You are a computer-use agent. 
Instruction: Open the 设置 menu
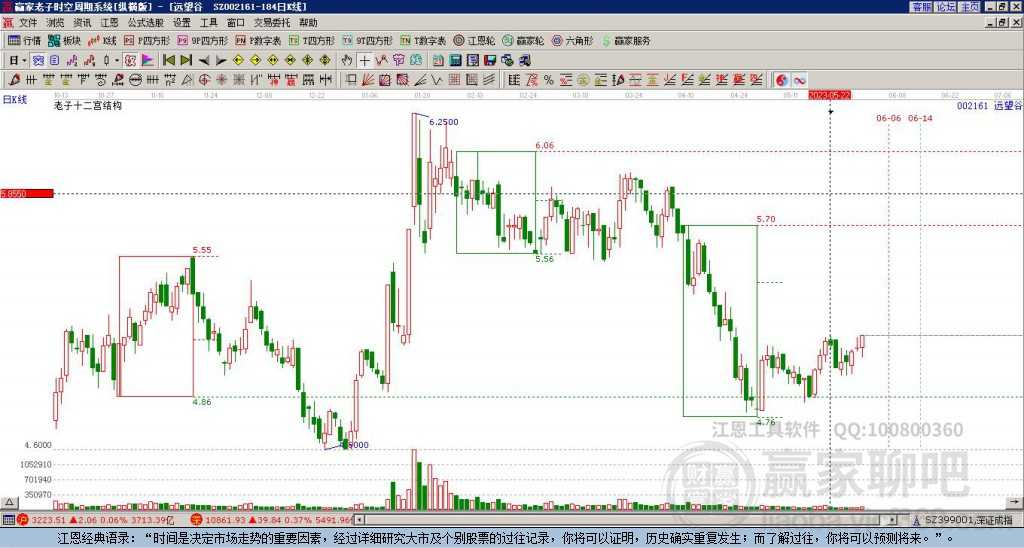[182, 22]
